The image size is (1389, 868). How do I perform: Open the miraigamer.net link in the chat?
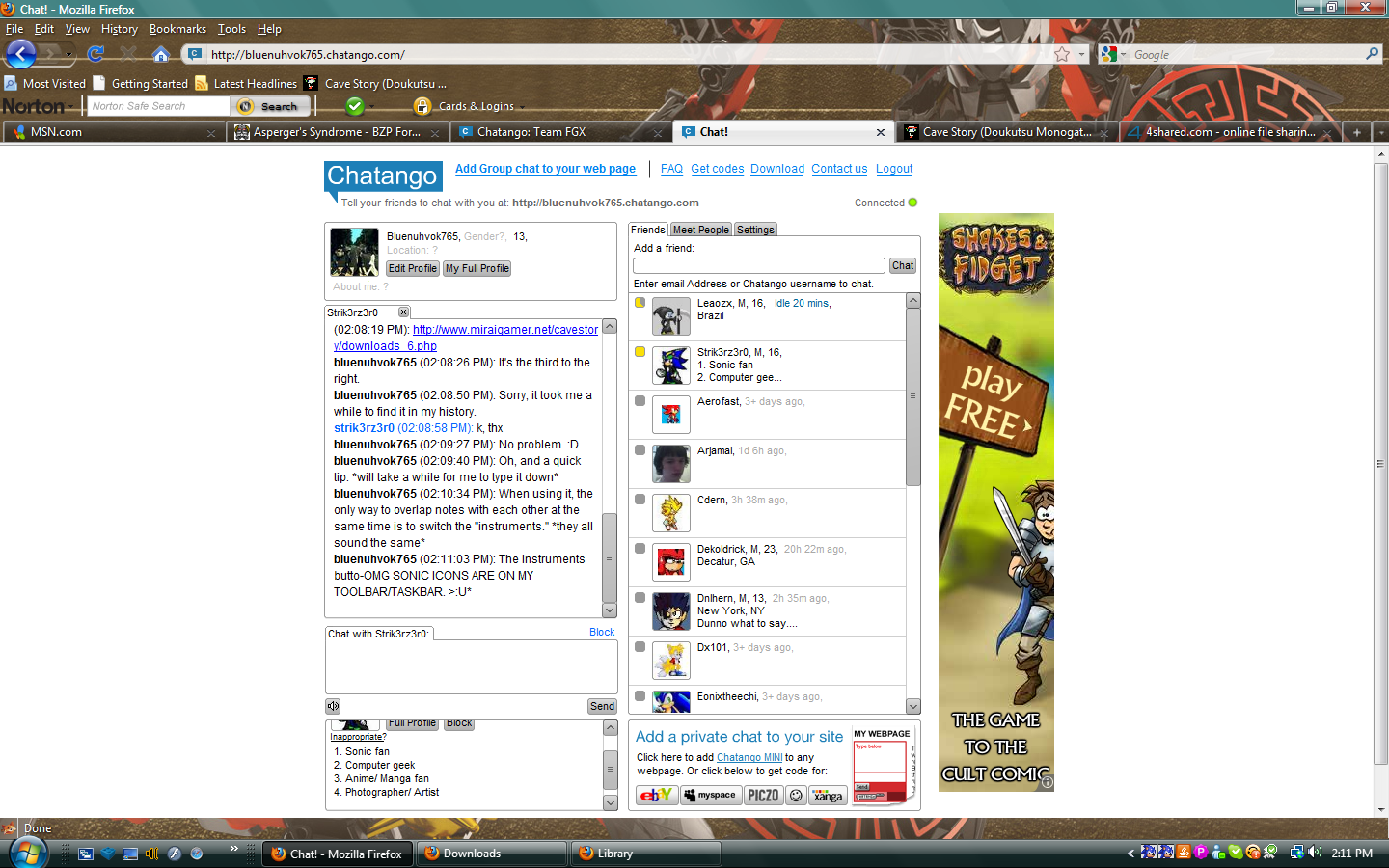tap(466, 338)
